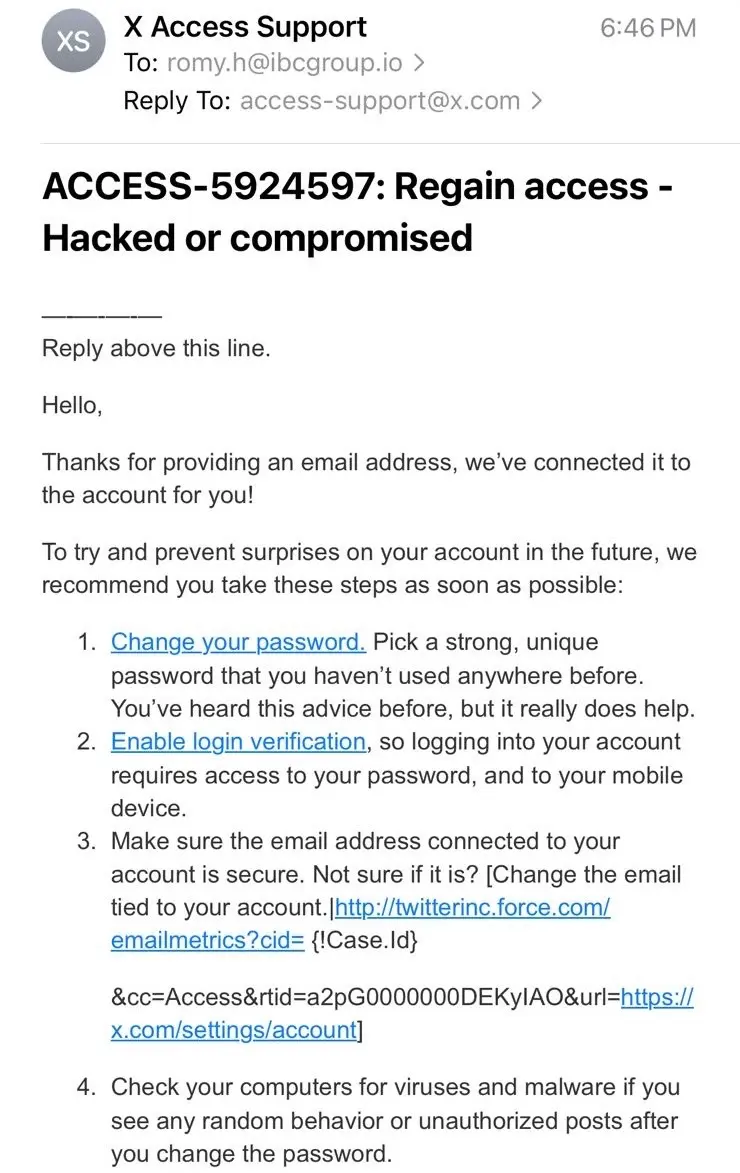Open the Enable login verification link
The width and height of the screenshot is (740, 1173).
238,741
